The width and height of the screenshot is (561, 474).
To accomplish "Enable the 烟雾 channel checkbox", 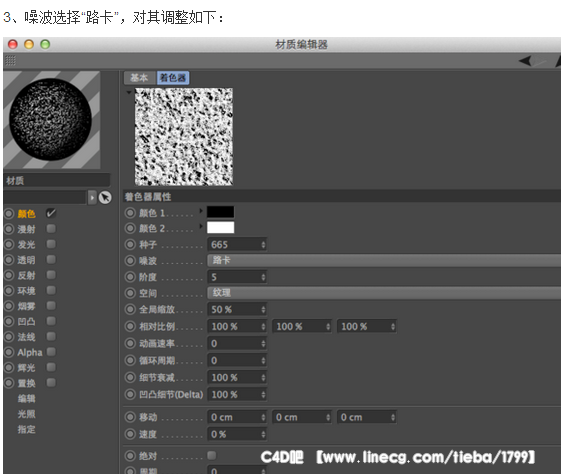I will click(51, 306).
